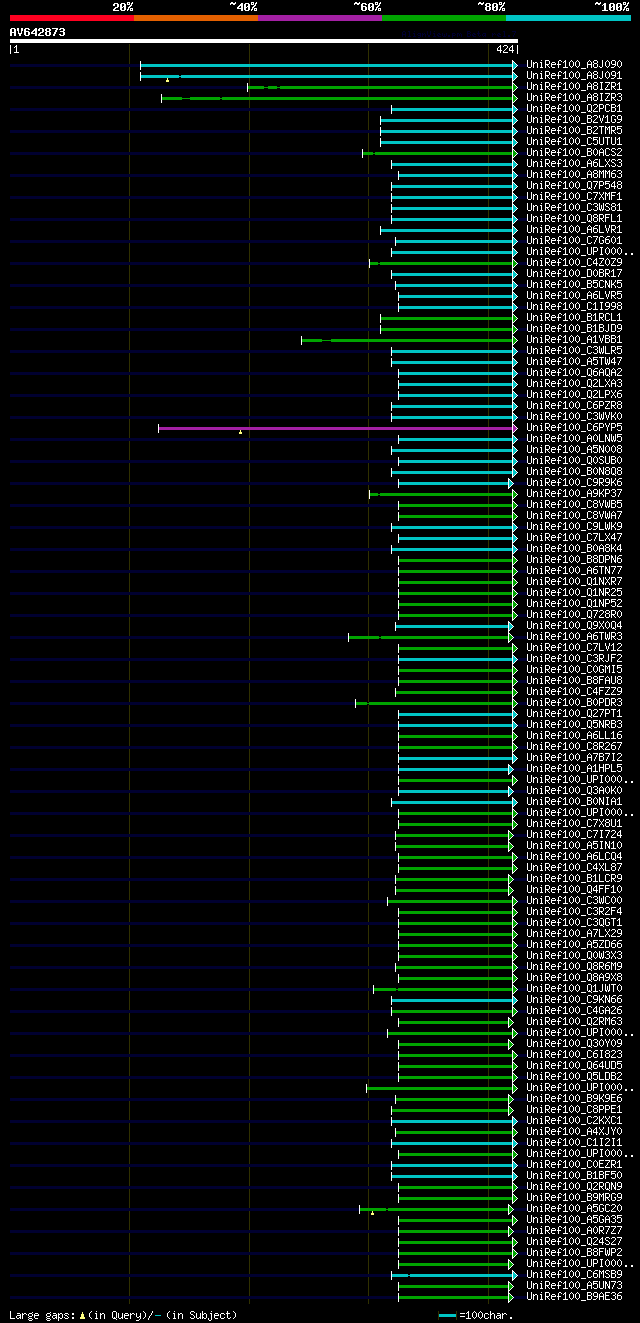Click the orange ~40% legend segment
The width and height of the screenshot is (640, 1323).
(196, 18)
